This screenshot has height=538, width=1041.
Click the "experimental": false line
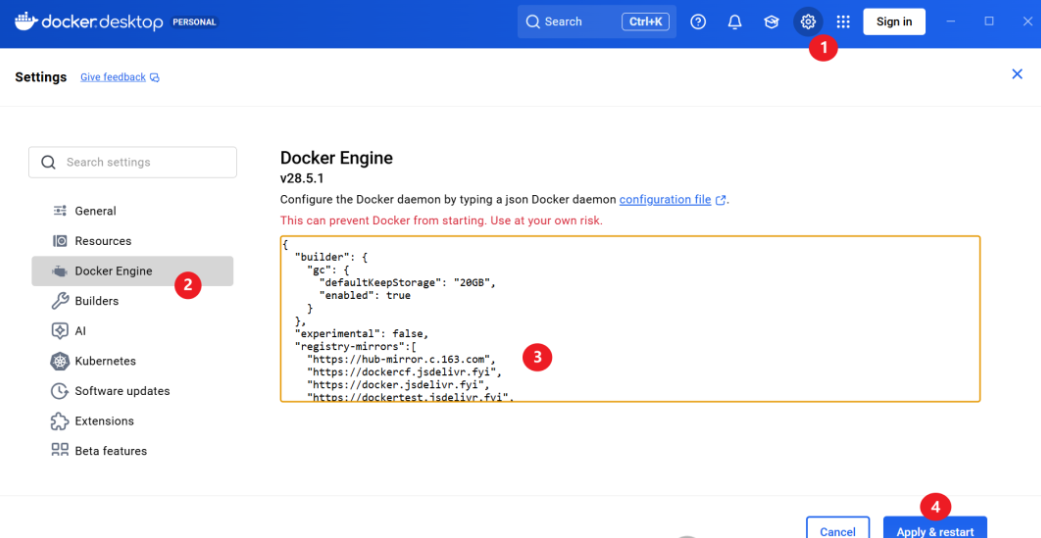pos(362,333)
